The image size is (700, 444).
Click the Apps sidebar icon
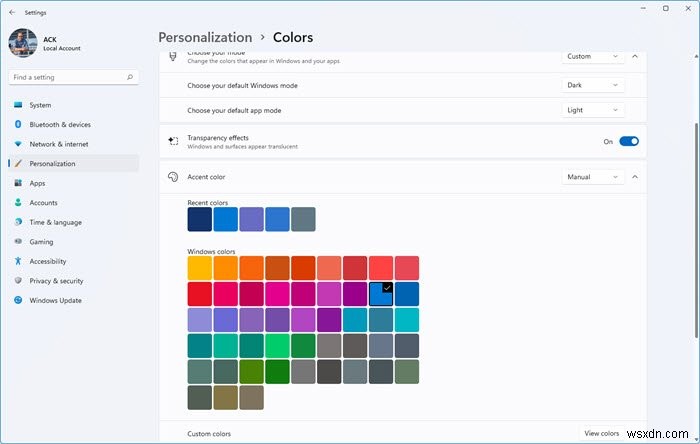pos(17,183)
